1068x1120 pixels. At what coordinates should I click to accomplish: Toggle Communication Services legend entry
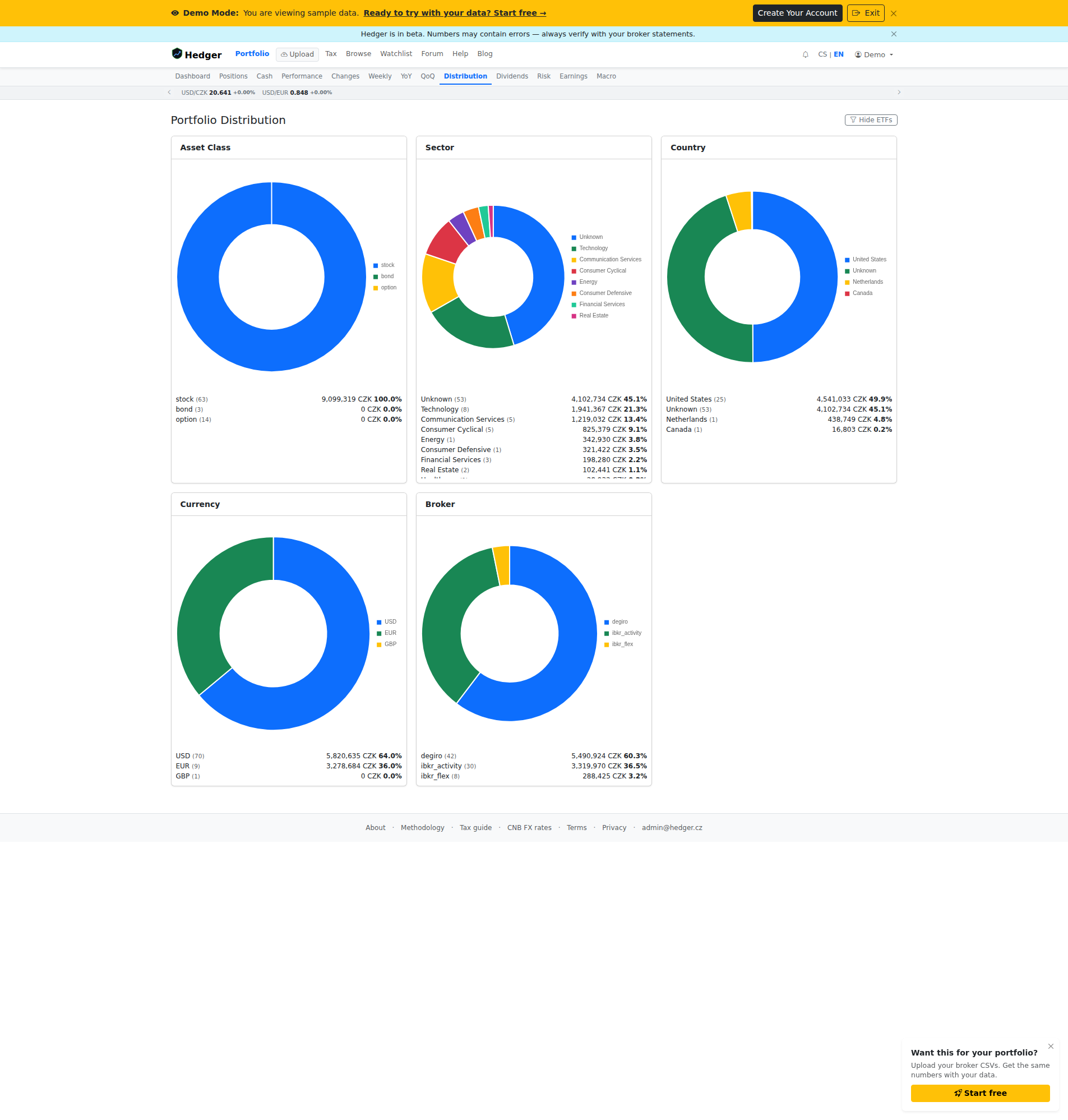606,260
